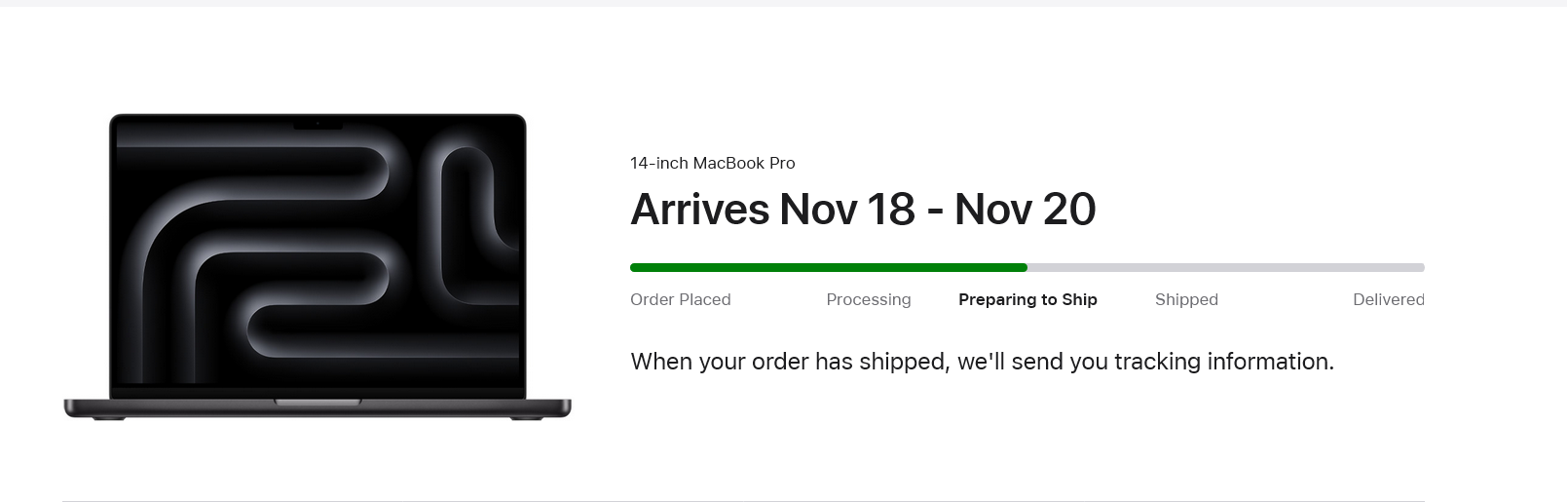Select the "Shipped" status step

coord(1186,299)
